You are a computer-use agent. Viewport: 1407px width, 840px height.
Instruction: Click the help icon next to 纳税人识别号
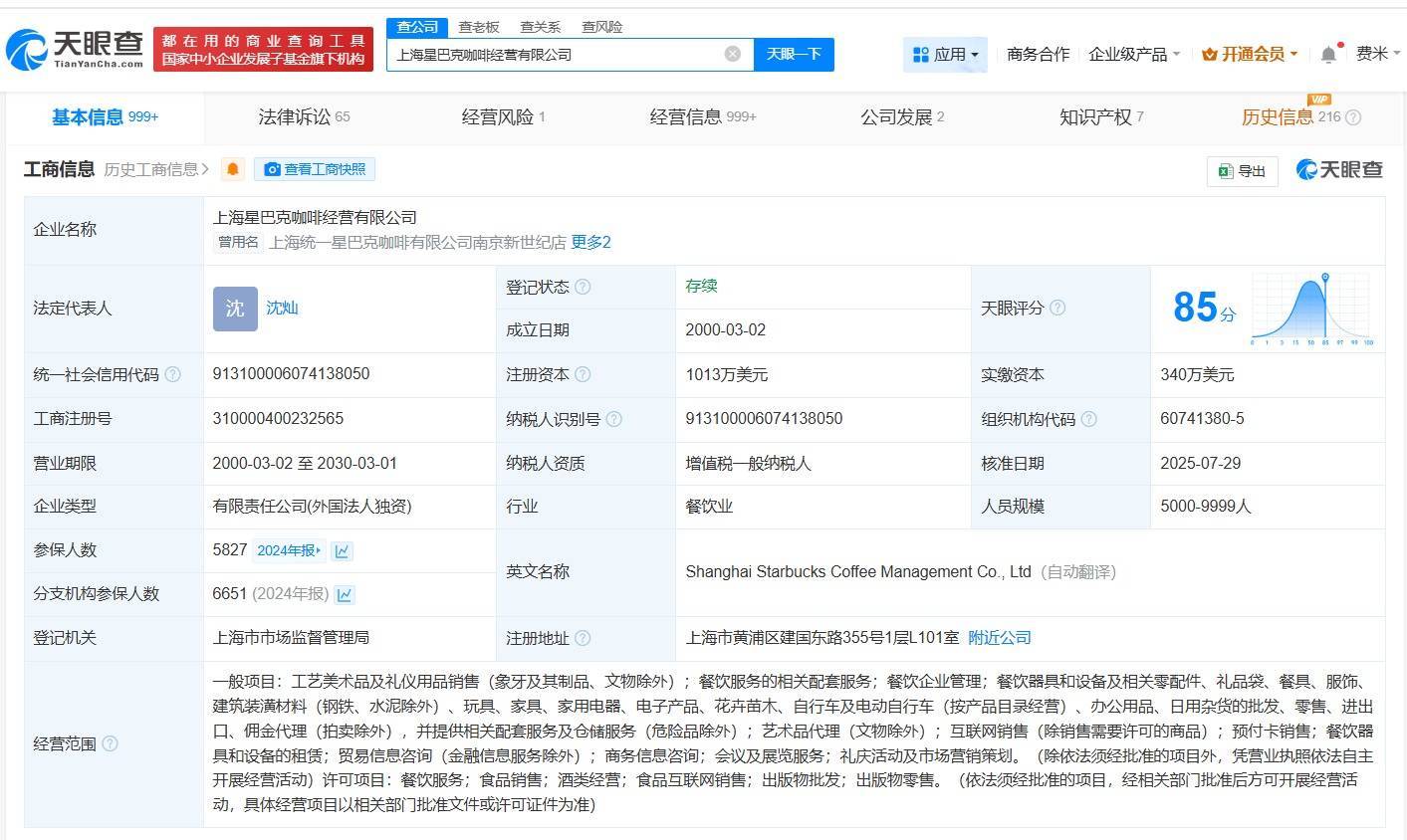point(613,419)
